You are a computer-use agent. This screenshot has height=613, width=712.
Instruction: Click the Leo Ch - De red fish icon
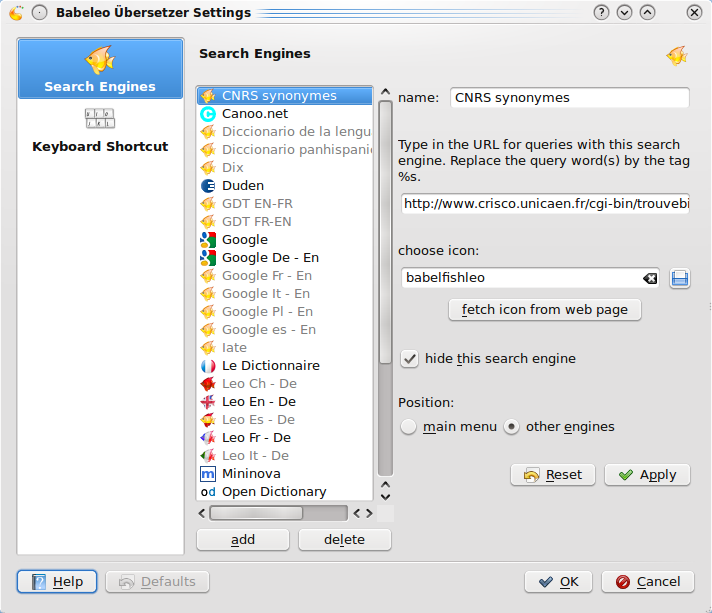pyautogui.click(x=208, y=384)
